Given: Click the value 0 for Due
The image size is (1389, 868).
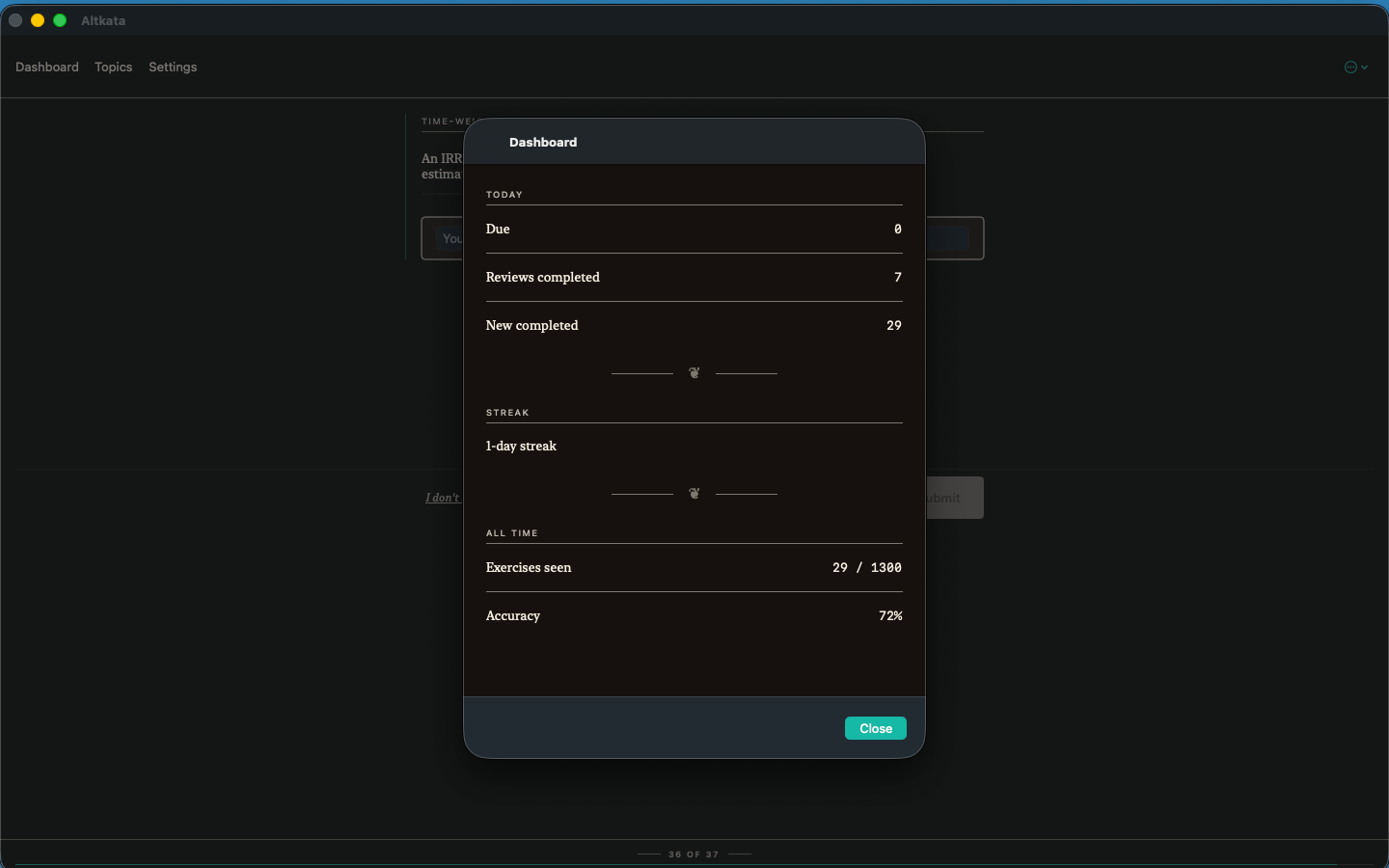Looking at the screenshot, I should pos(898,229).
